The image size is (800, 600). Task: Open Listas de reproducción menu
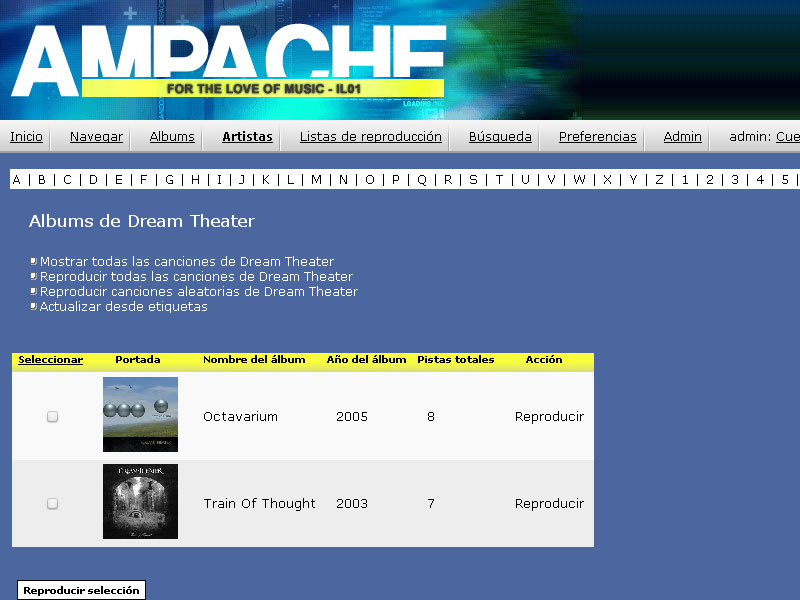[371, 137]
